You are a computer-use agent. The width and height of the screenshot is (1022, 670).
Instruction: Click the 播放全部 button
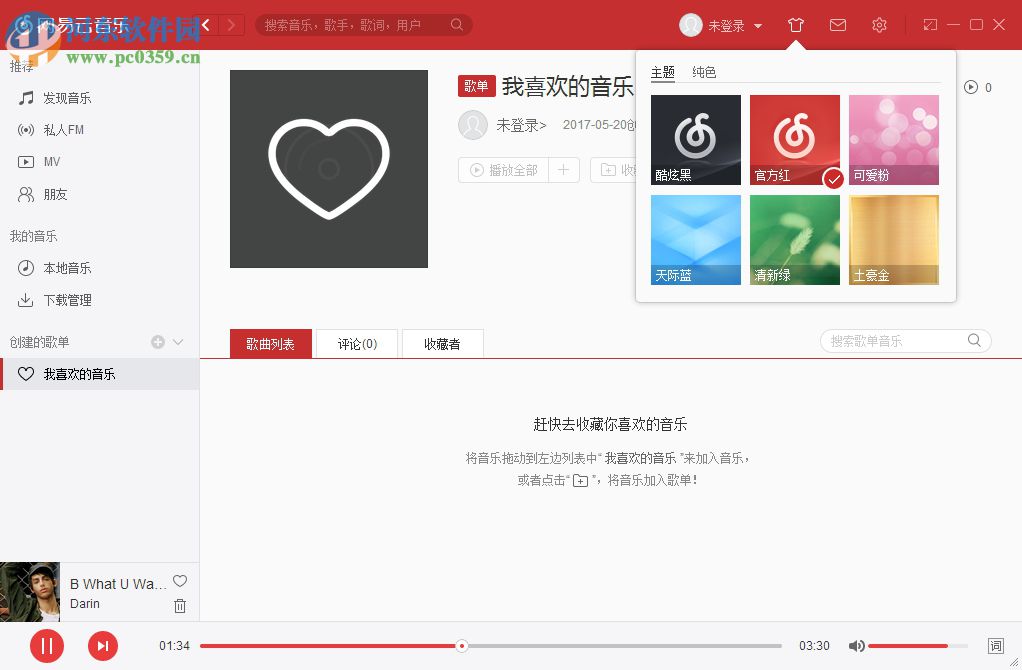click(x=511, y=170)
